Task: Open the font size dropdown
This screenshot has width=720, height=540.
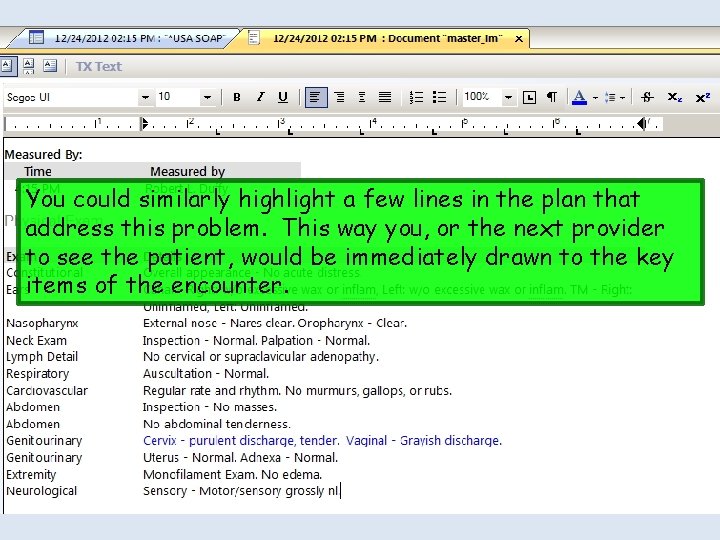Action: tap(207, 97)
